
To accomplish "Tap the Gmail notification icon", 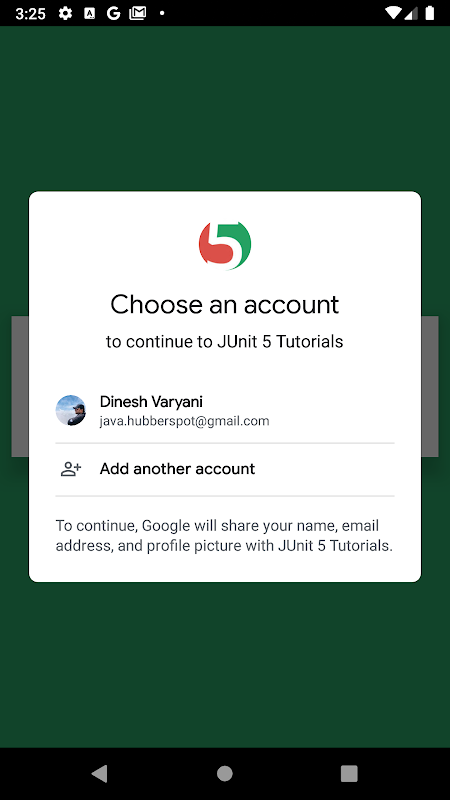I will pos(137,13).
